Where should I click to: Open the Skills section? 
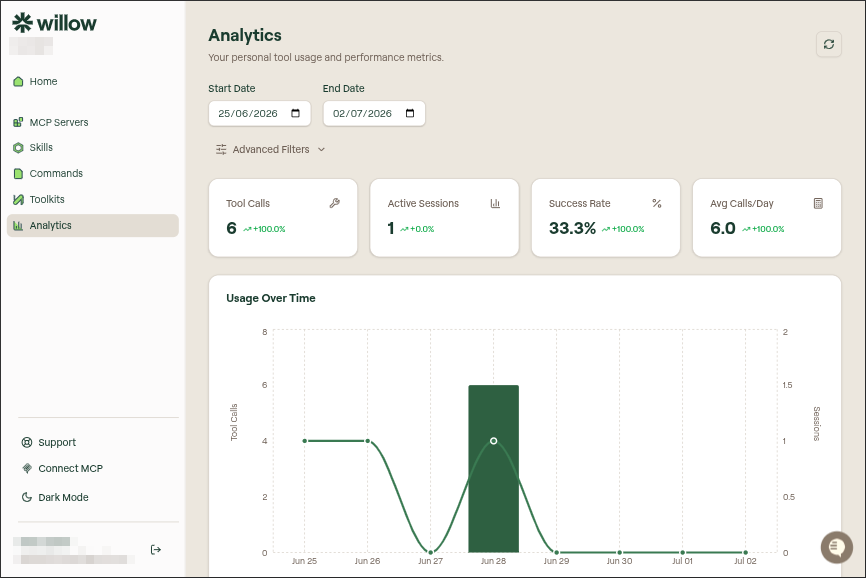[x=92, y=147]
